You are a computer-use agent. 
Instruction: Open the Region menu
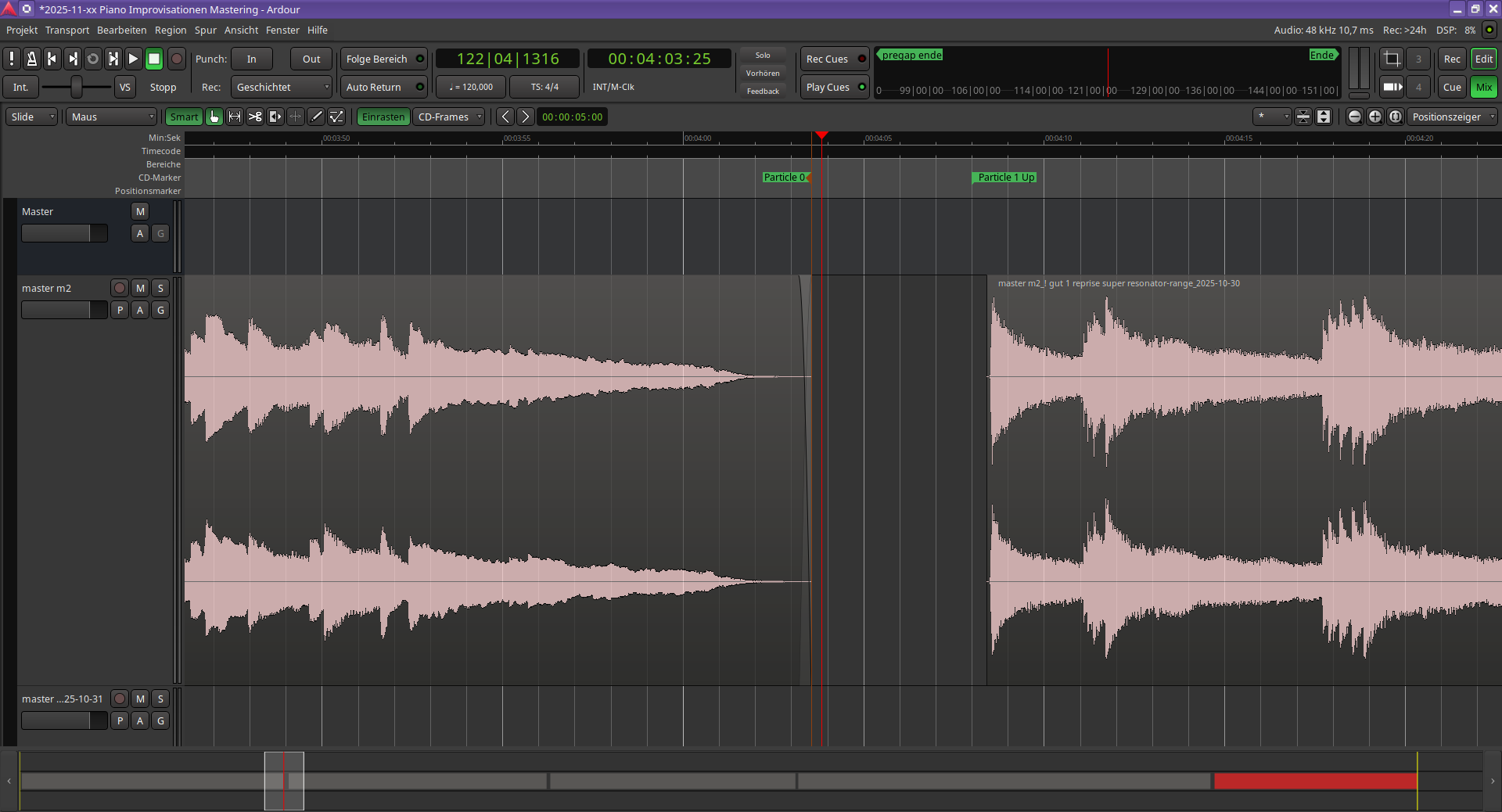point(171,30)
